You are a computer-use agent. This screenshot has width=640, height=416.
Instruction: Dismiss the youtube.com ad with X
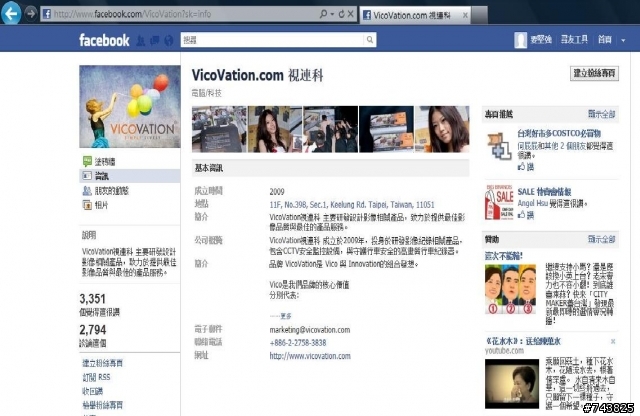(x=613, y=341)
